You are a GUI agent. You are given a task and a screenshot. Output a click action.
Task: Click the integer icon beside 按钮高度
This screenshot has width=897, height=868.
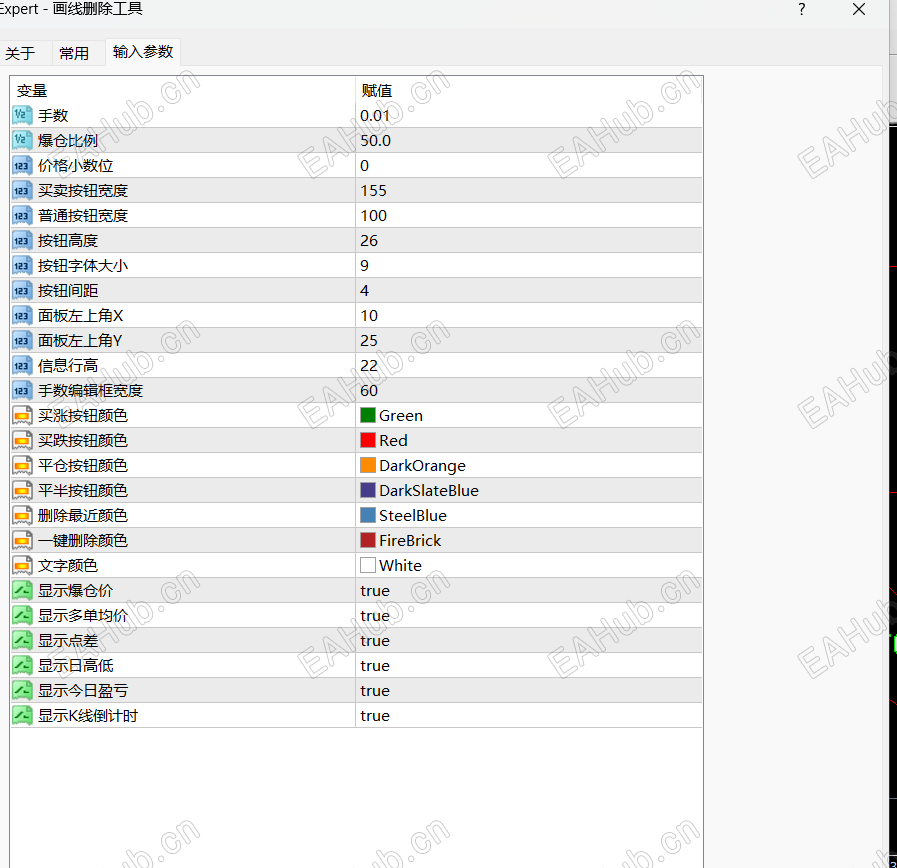[22, 241]
